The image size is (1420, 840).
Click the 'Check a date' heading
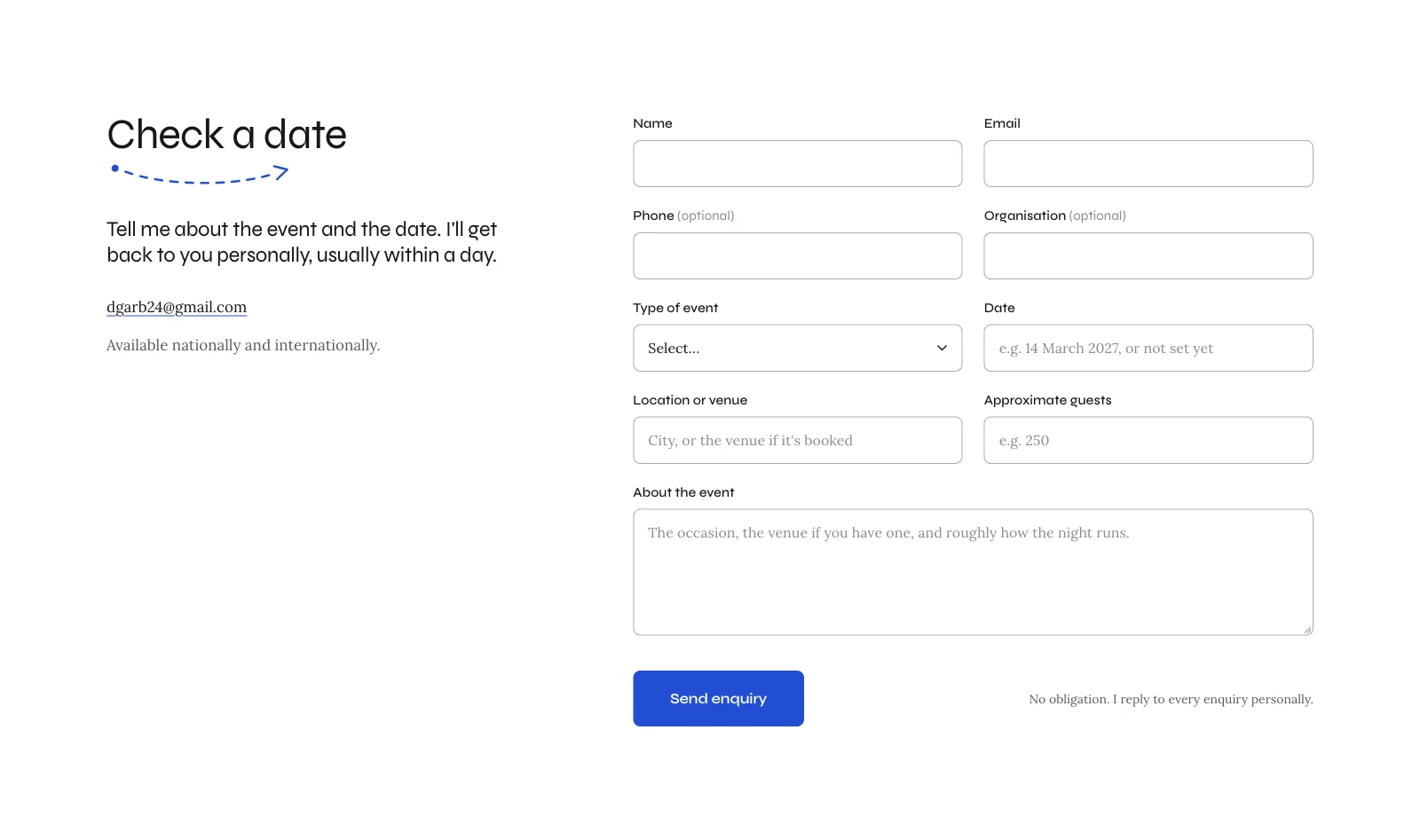pyautogui.click(x=226, y=135)
